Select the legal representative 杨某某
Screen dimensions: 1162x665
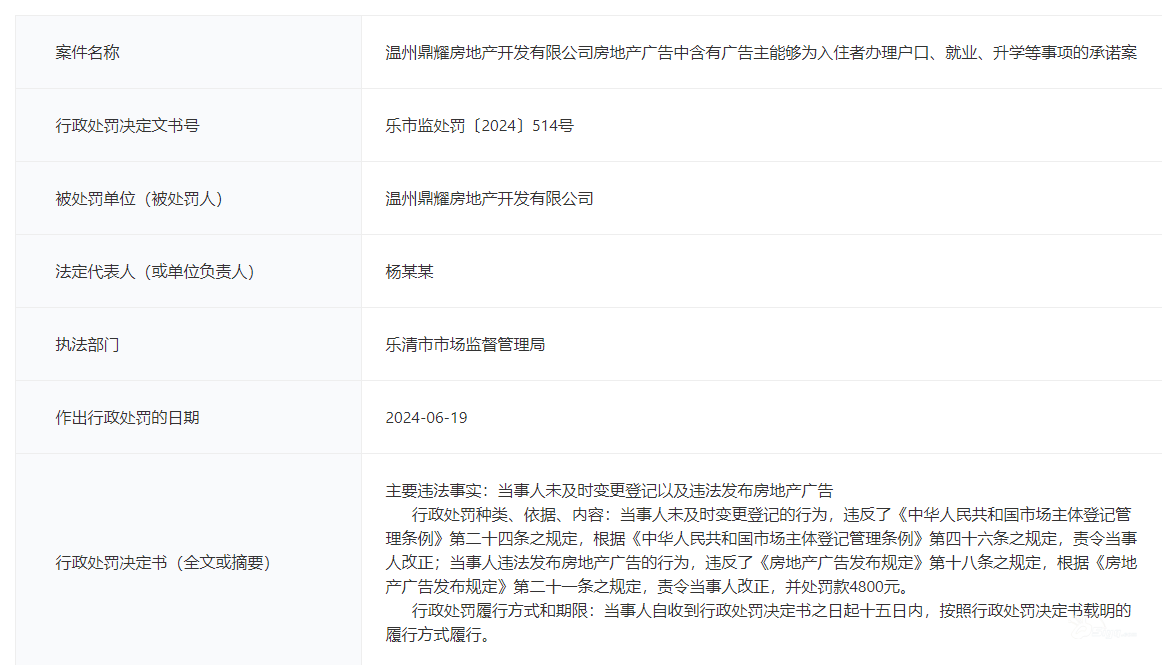[x=409, y=271]
